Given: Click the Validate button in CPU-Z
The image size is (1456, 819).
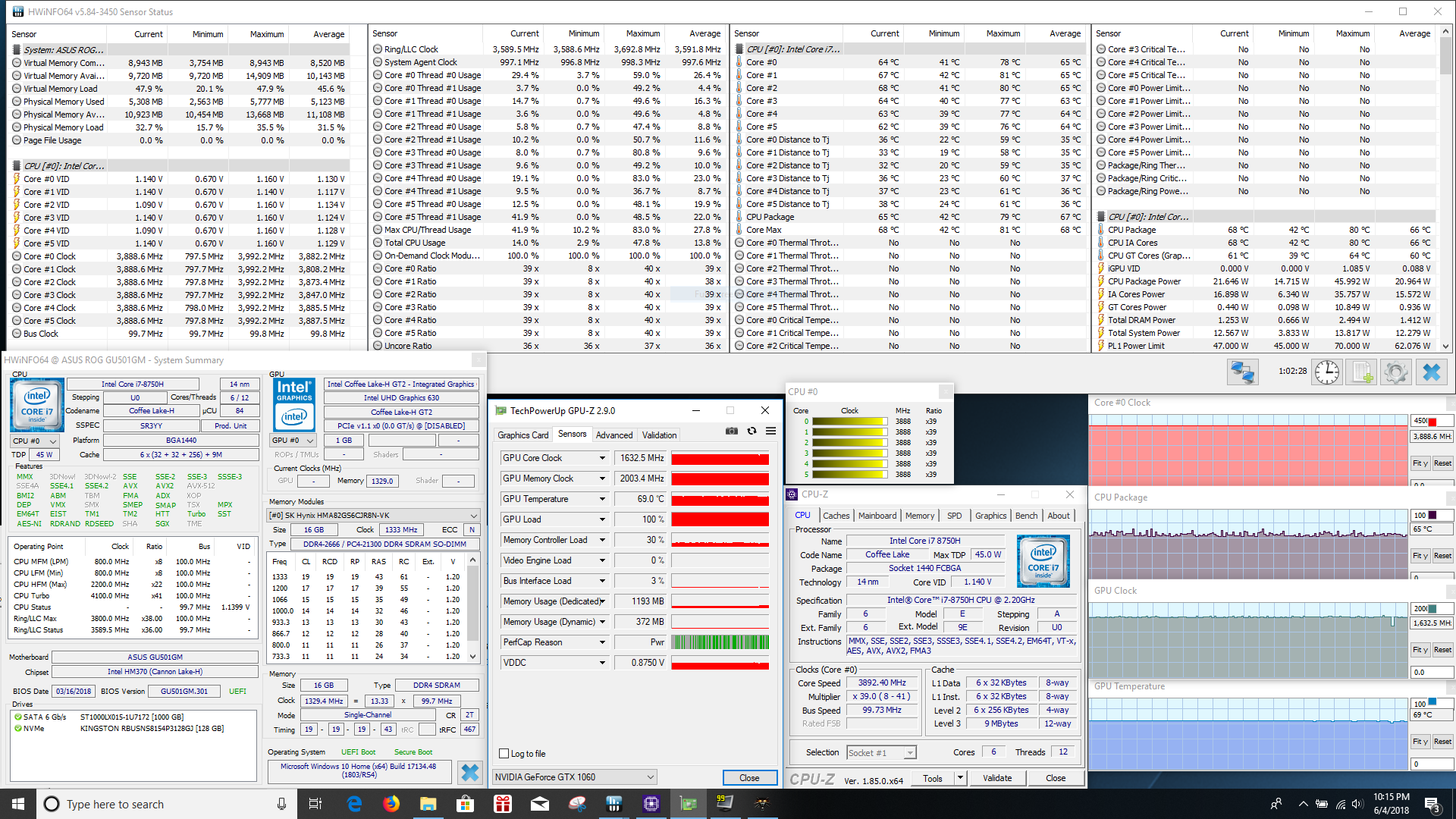Looking at the screenshot, I should tap(997, 778).
